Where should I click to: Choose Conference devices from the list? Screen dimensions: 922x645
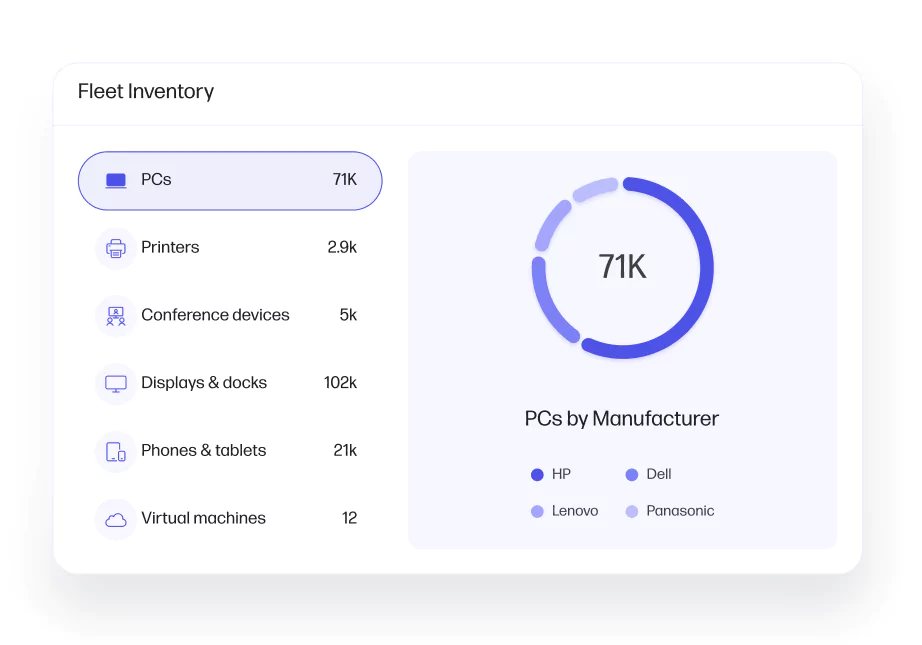click(x=215, y=315)
